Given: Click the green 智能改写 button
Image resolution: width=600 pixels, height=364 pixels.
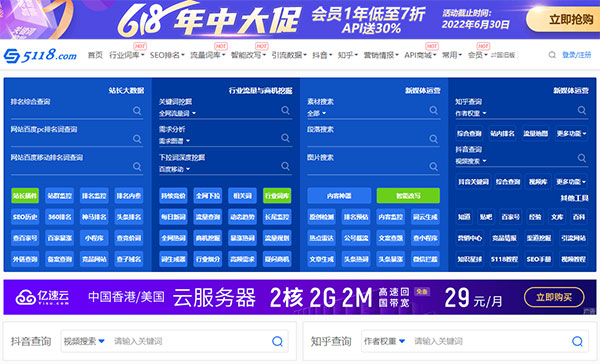Looking at the screenshot, I should coord(408,196).
